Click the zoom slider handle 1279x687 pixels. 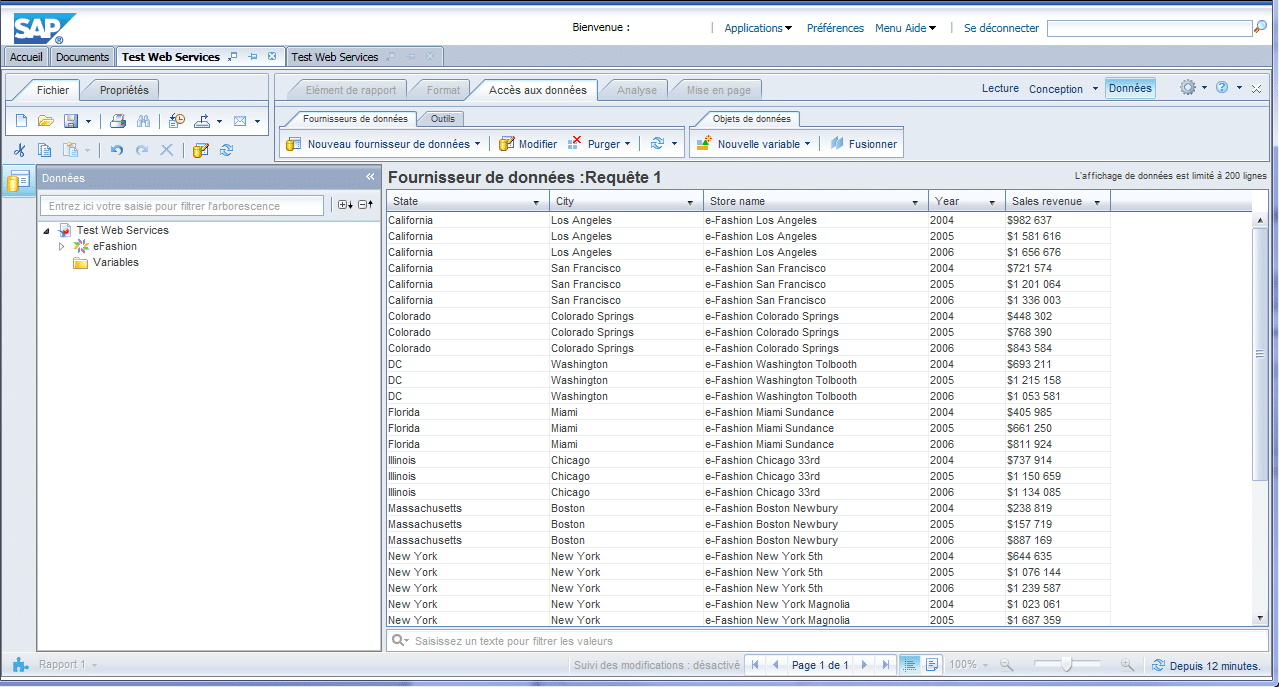1067,664
